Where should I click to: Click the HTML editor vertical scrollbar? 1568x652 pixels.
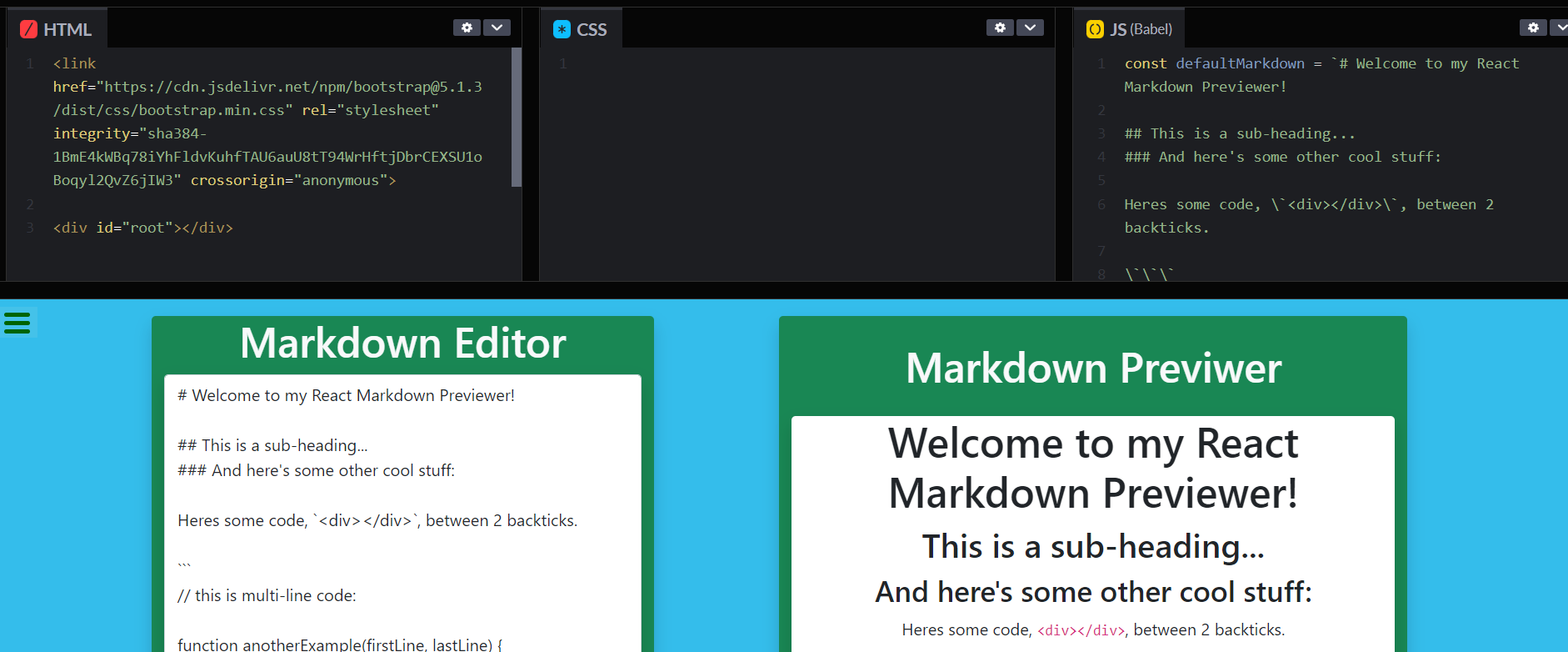(x=516, y=117)
